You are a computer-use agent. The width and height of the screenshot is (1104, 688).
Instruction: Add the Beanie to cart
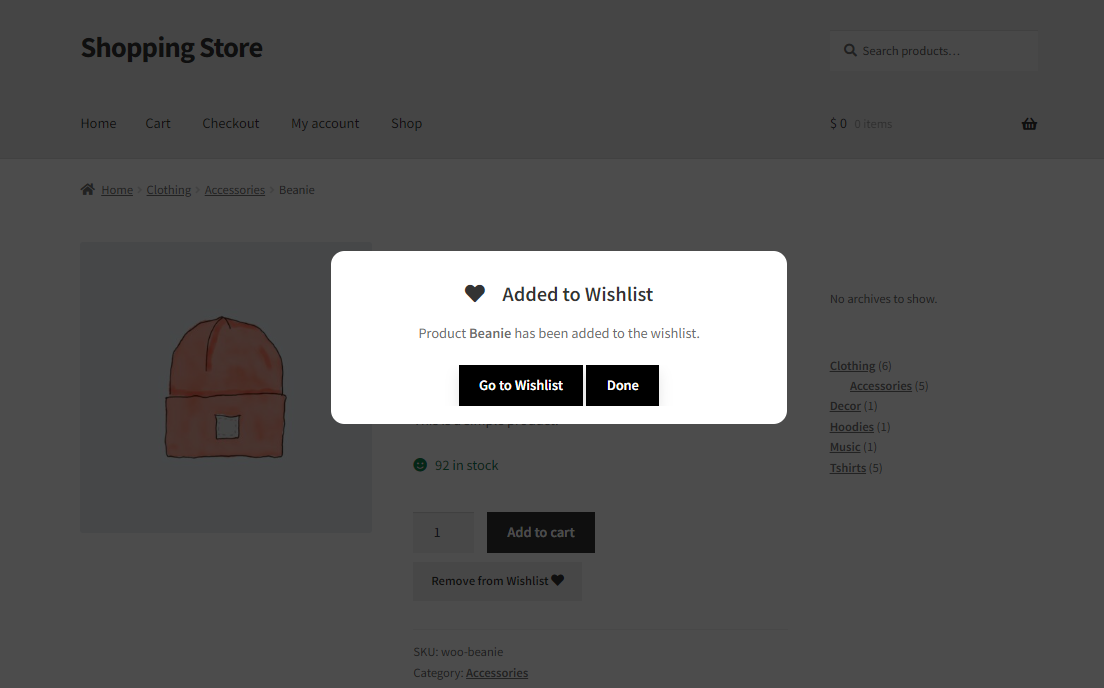[x=541, y=532]
